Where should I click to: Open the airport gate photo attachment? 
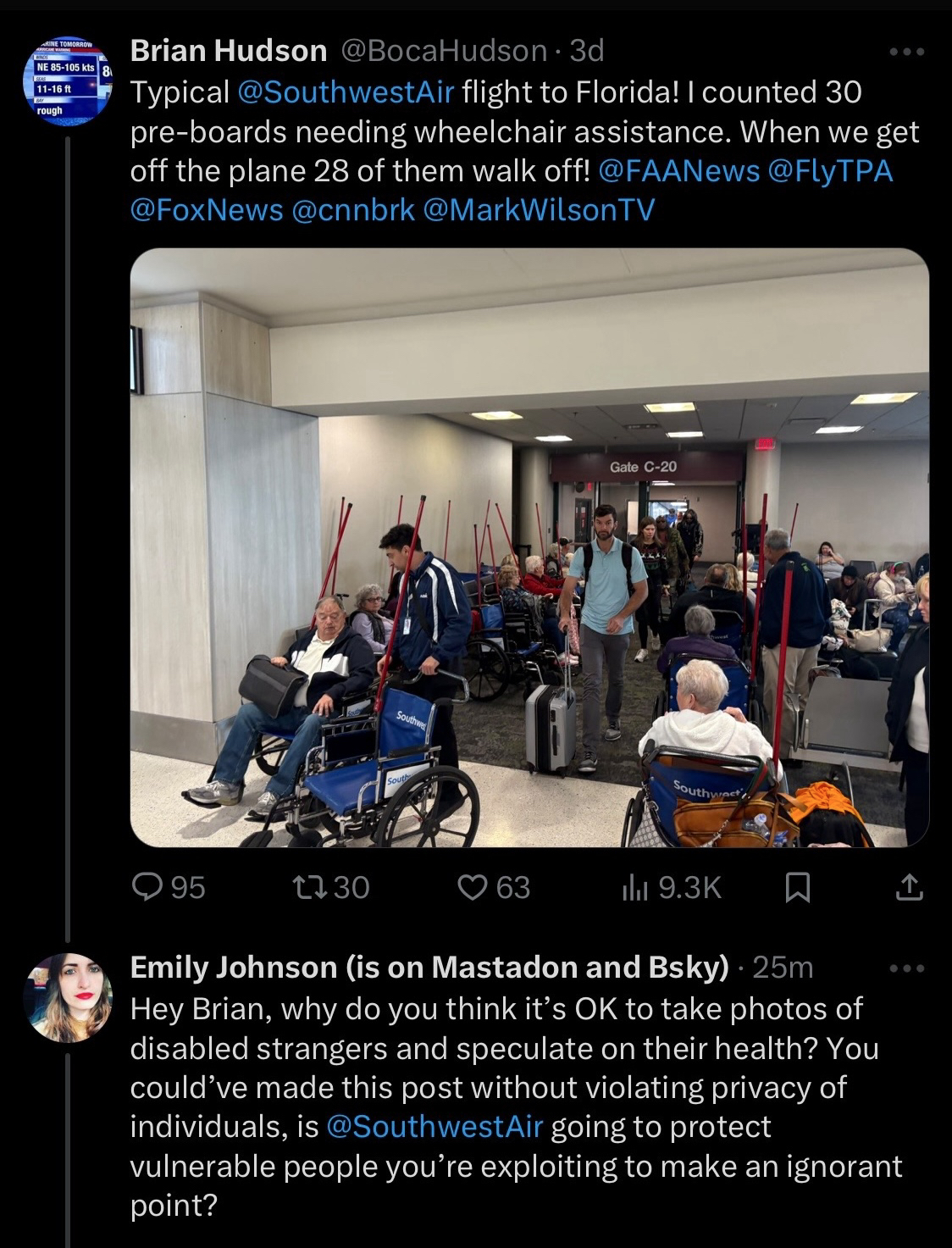pos(529,547)
